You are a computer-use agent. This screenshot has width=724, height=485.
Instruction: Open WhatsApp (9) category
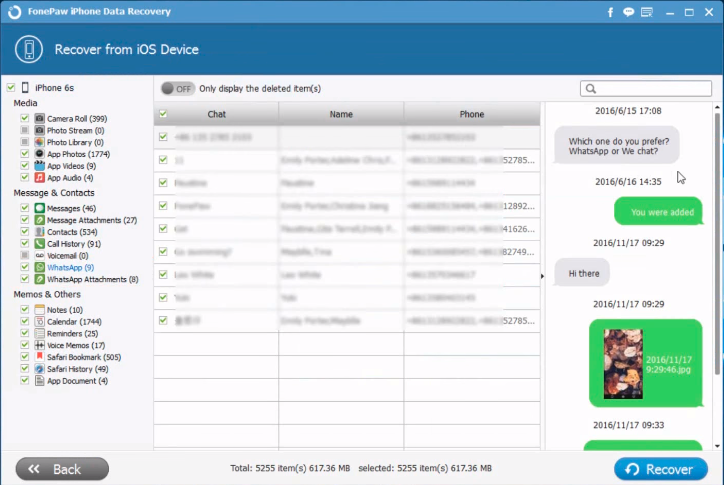point(70,267)
